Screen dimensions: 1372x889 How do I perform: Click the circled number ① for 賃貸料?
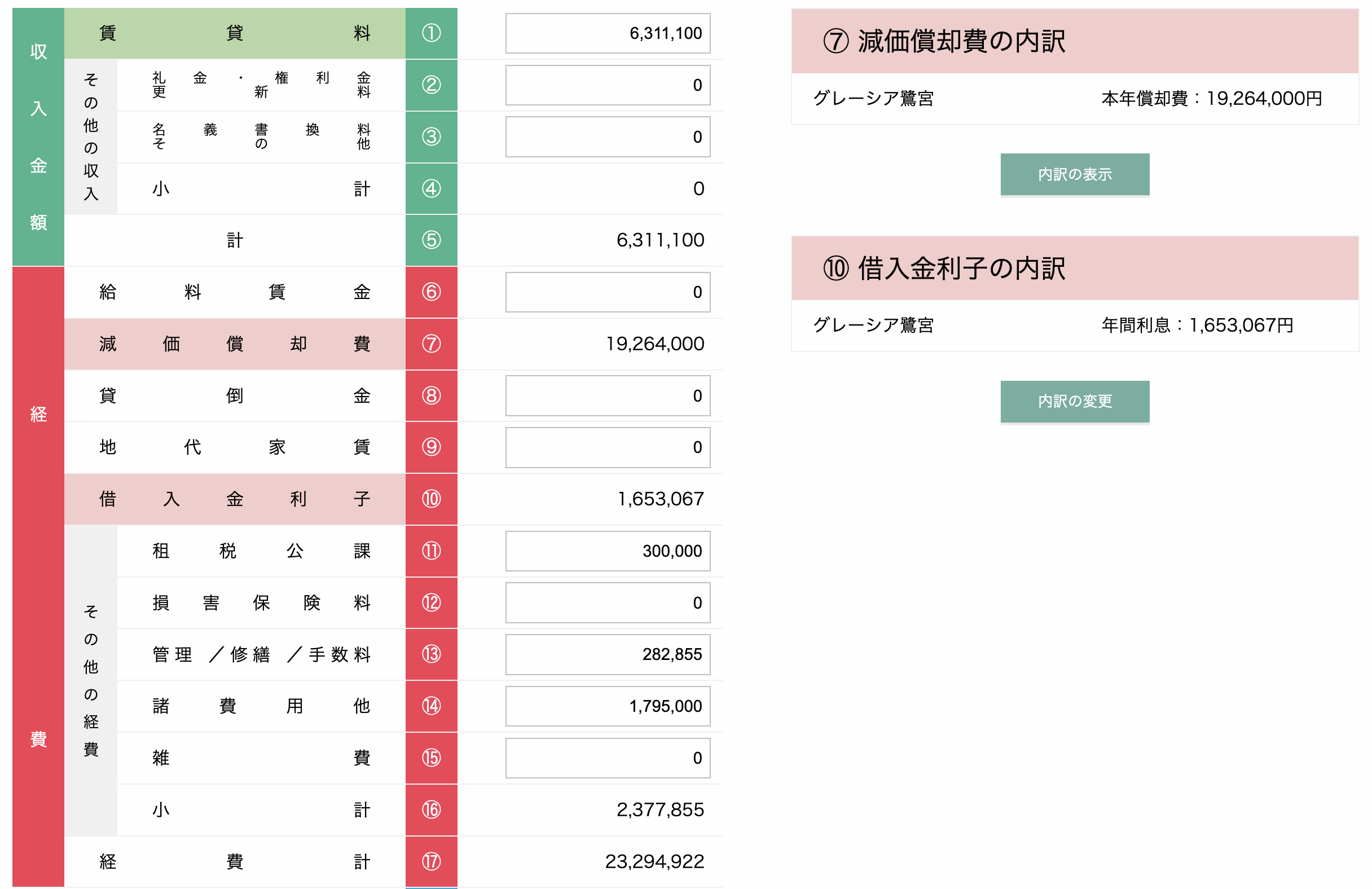point(431,33)
